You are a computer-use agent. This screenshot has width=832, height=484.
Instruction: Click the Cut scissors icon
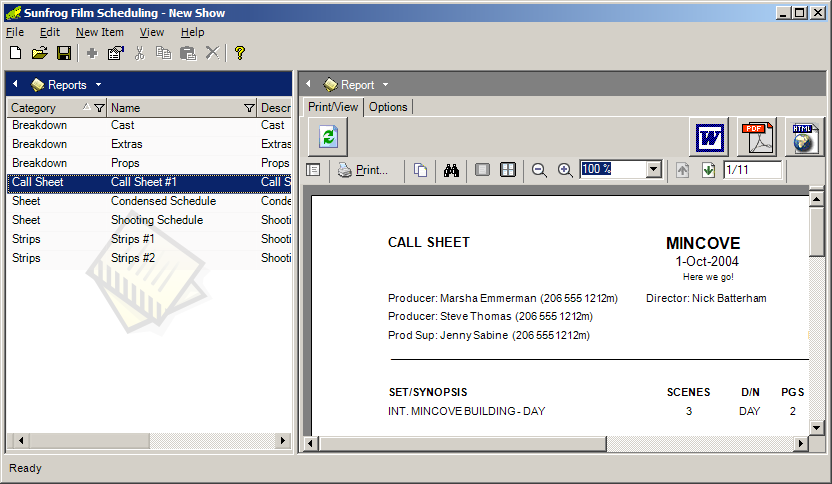[140, 53]
